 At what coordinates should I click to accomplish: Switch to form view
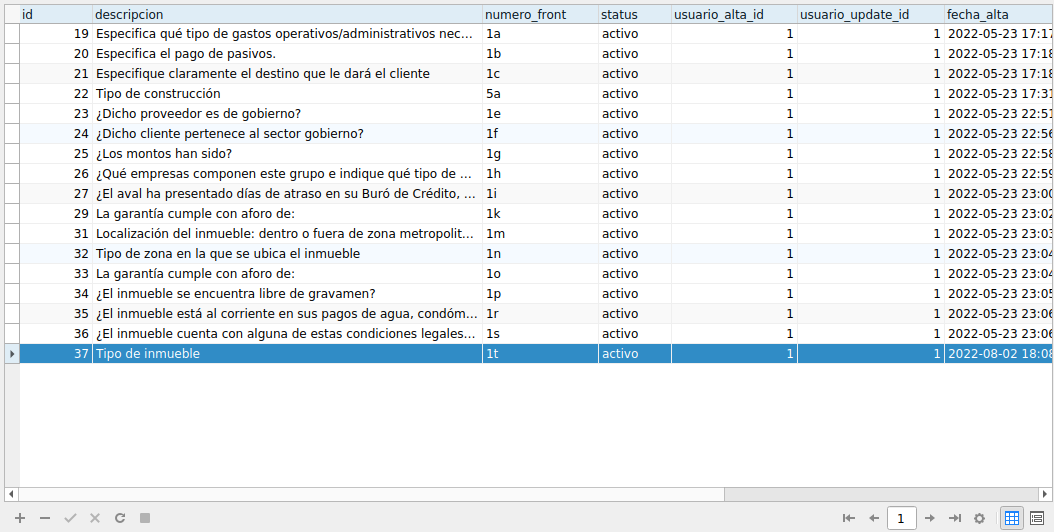tap(1037, 518)
